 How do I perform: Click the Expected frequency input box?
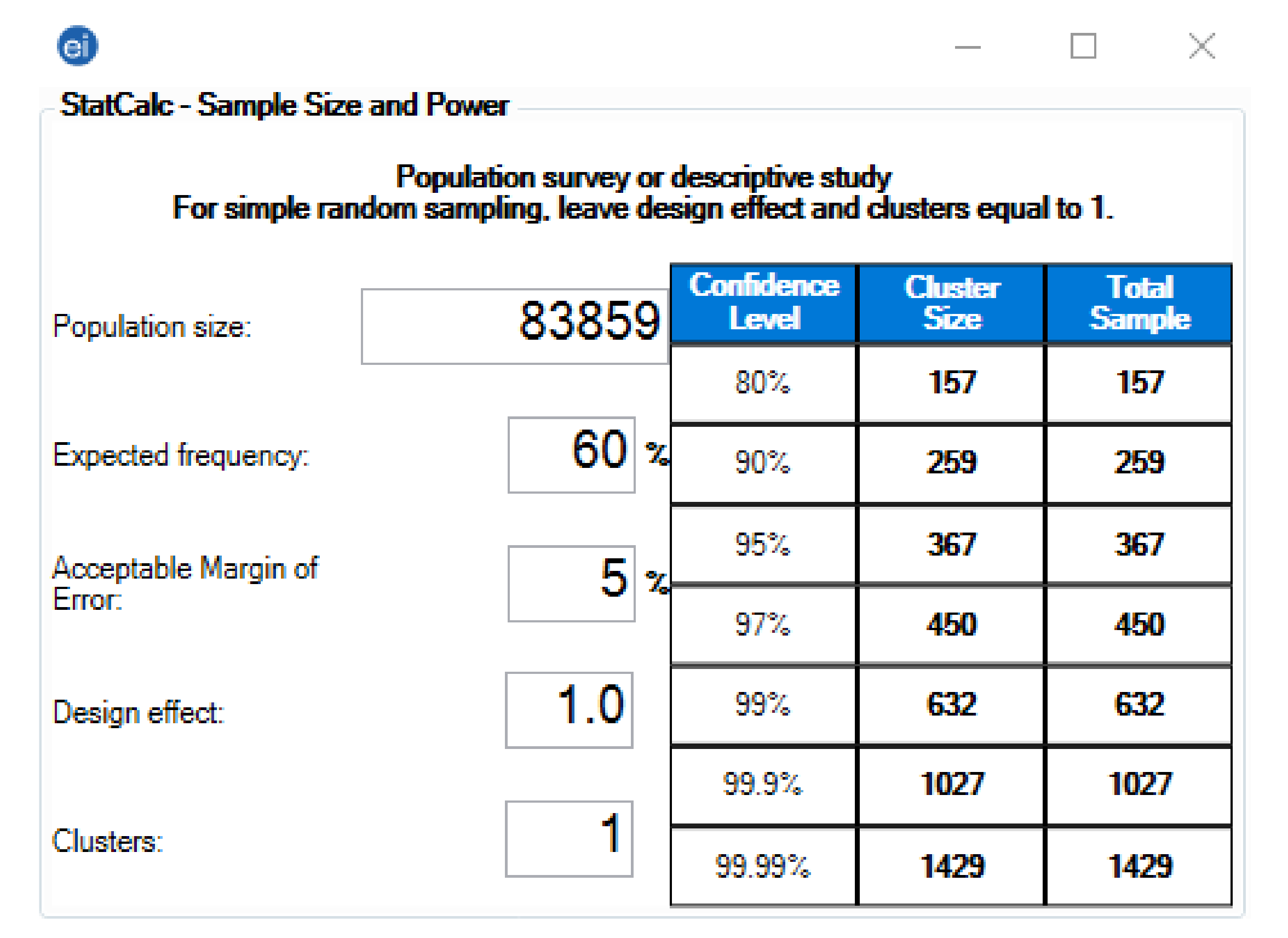click(571, 455)
